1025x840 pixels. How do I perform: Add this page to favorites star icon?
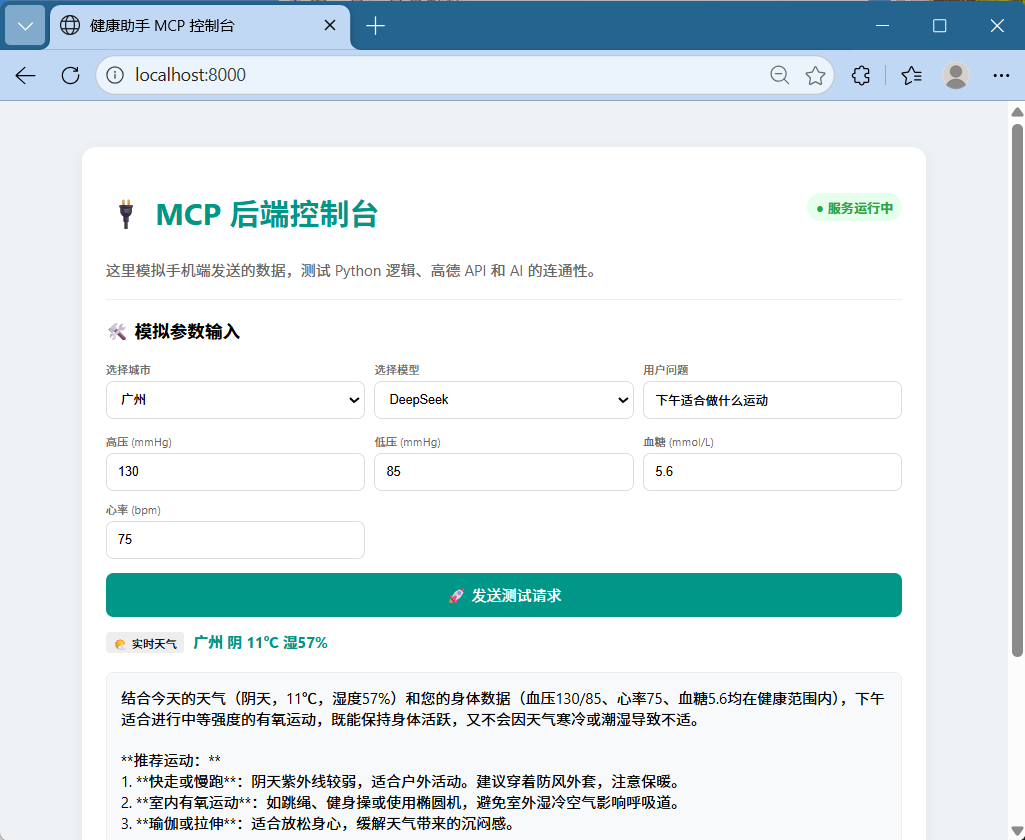[x=815, y=75]
